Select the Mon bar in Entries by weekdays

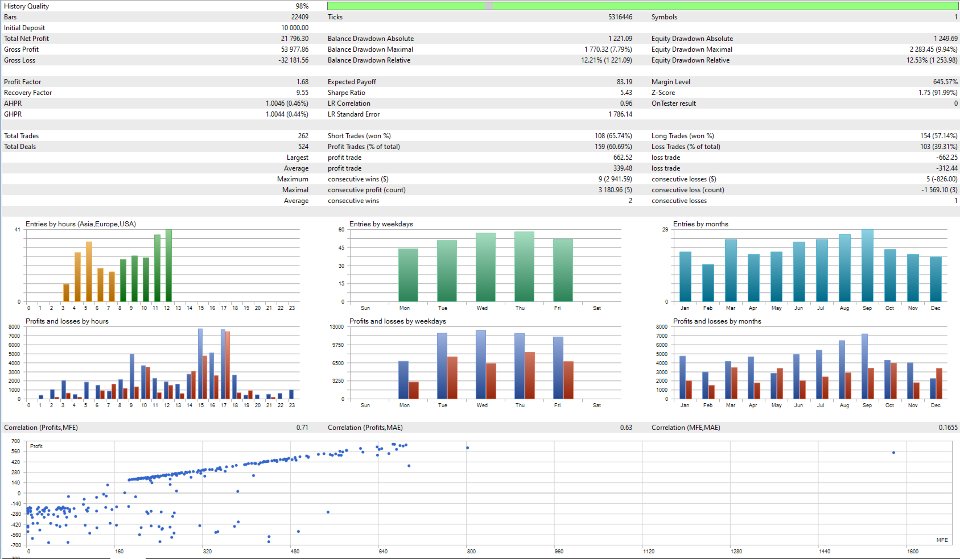coord(408,275)
